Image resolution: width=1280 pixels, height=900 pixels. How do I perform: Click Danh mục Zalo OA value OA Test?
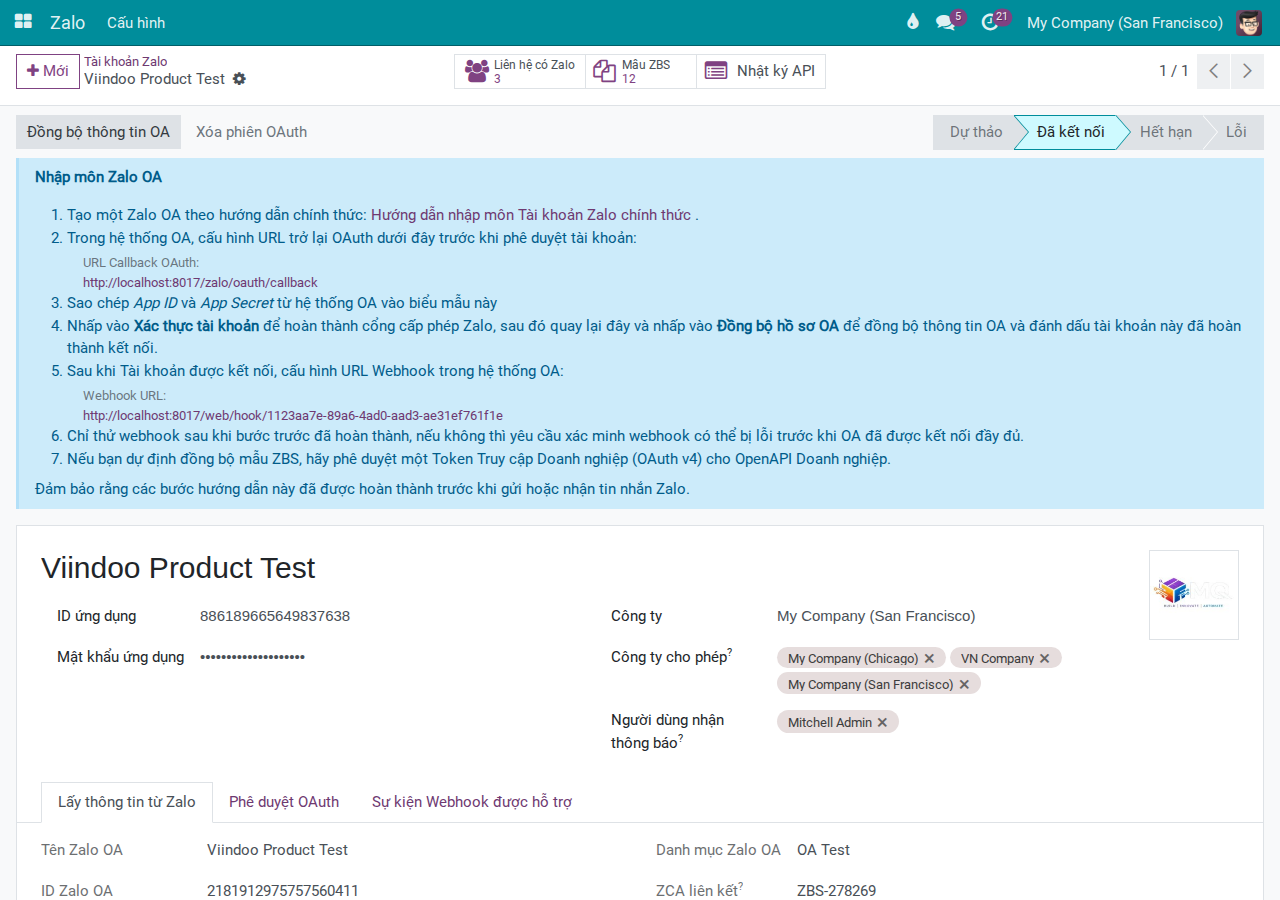click(x=823, y=850)
